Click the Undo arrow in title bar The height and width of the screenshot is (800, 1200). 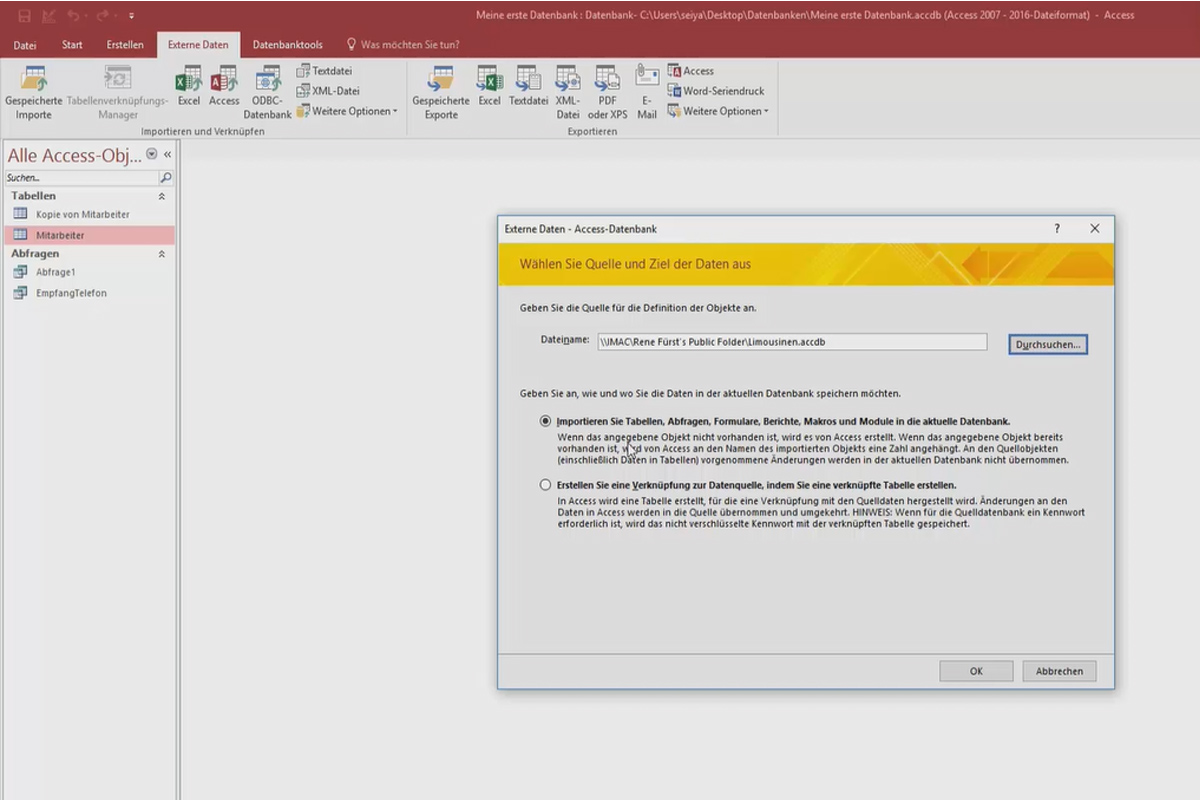click(73, 15)
